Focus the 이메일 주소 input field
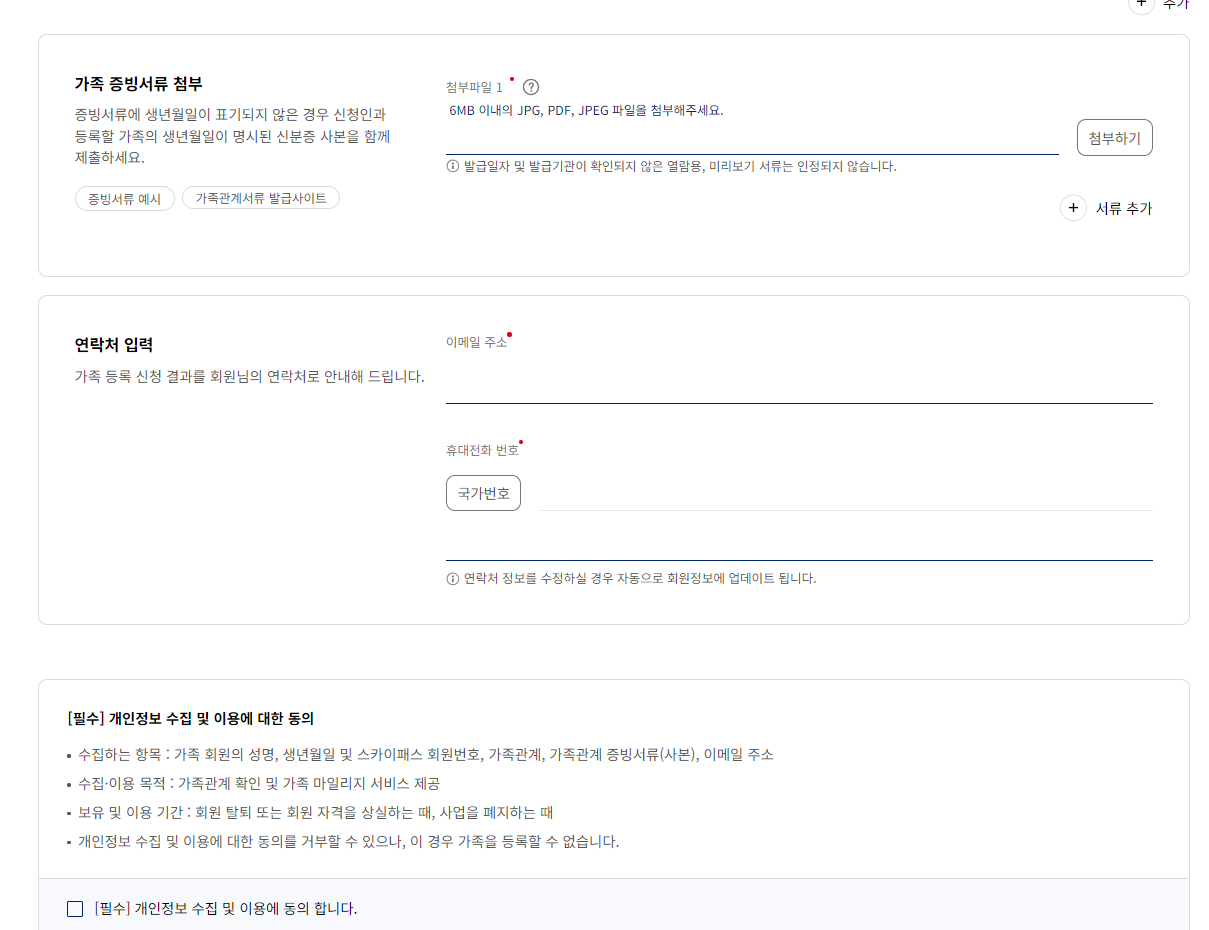 pyautogui.click(x=799, y=382)
